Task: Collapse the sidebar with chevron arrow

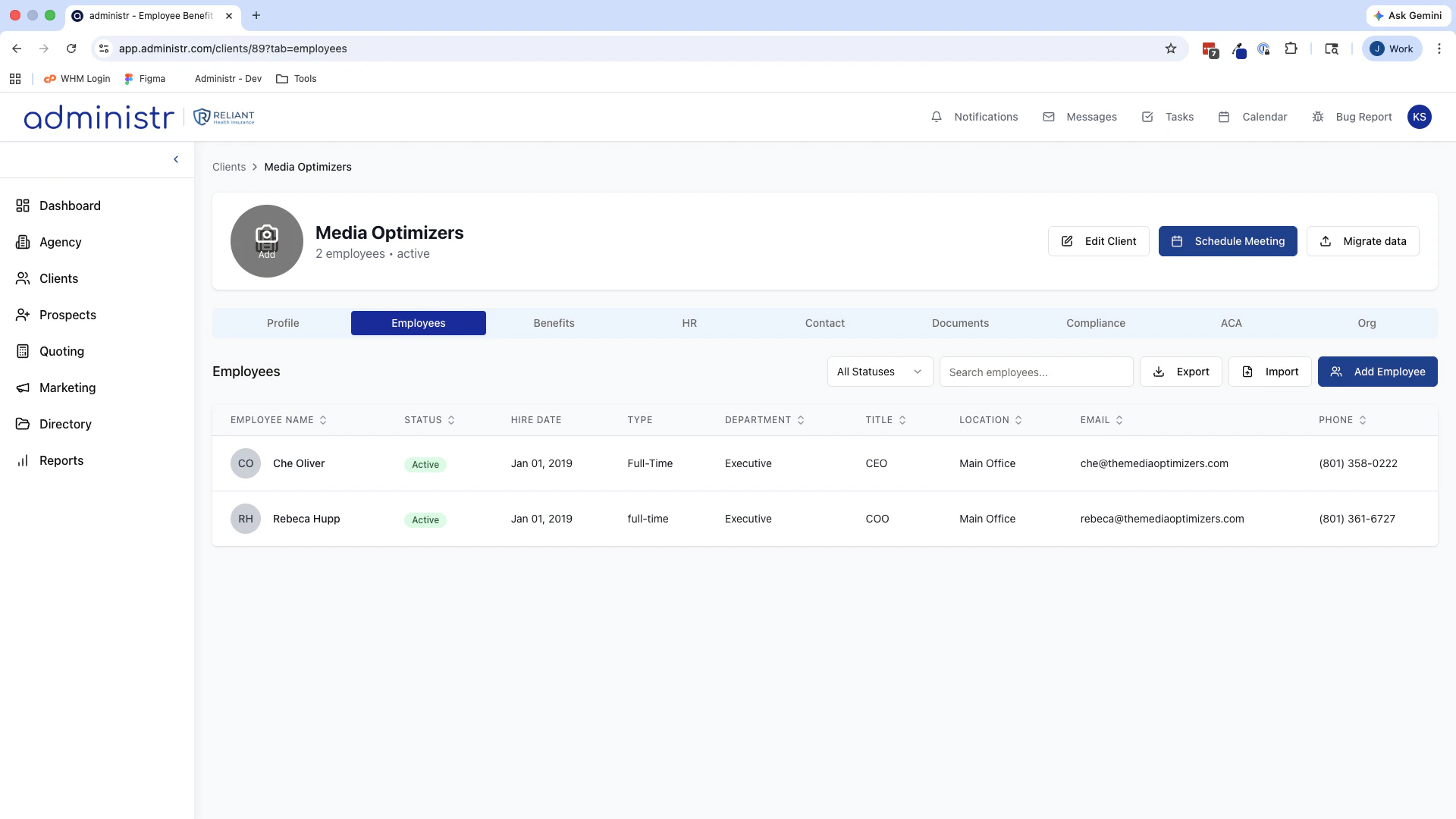Action: click(176, 159)
